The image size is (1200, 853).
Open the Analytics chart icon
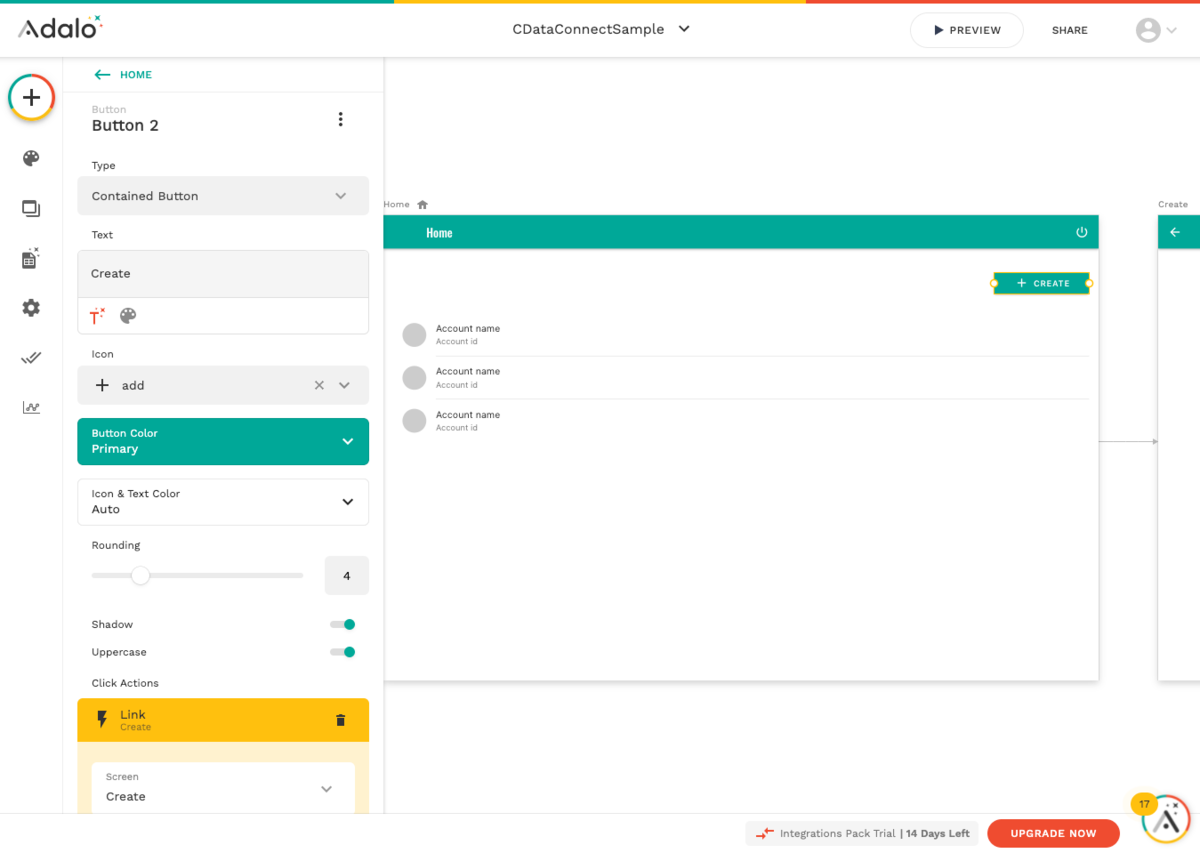(31, 407)
